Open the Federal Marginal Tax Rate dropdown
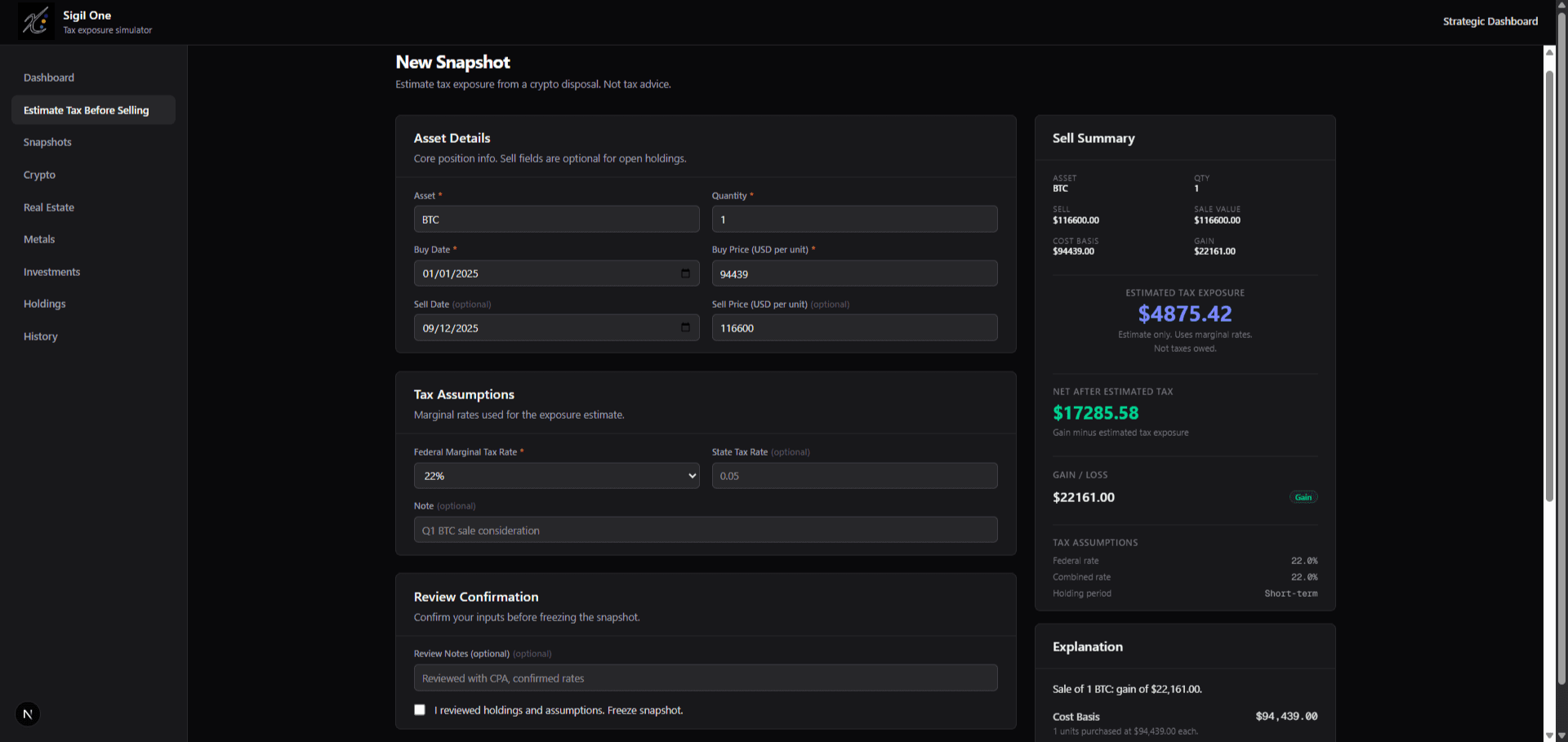The height and width of the screenshot is (742, 1568). coord(556,475)
